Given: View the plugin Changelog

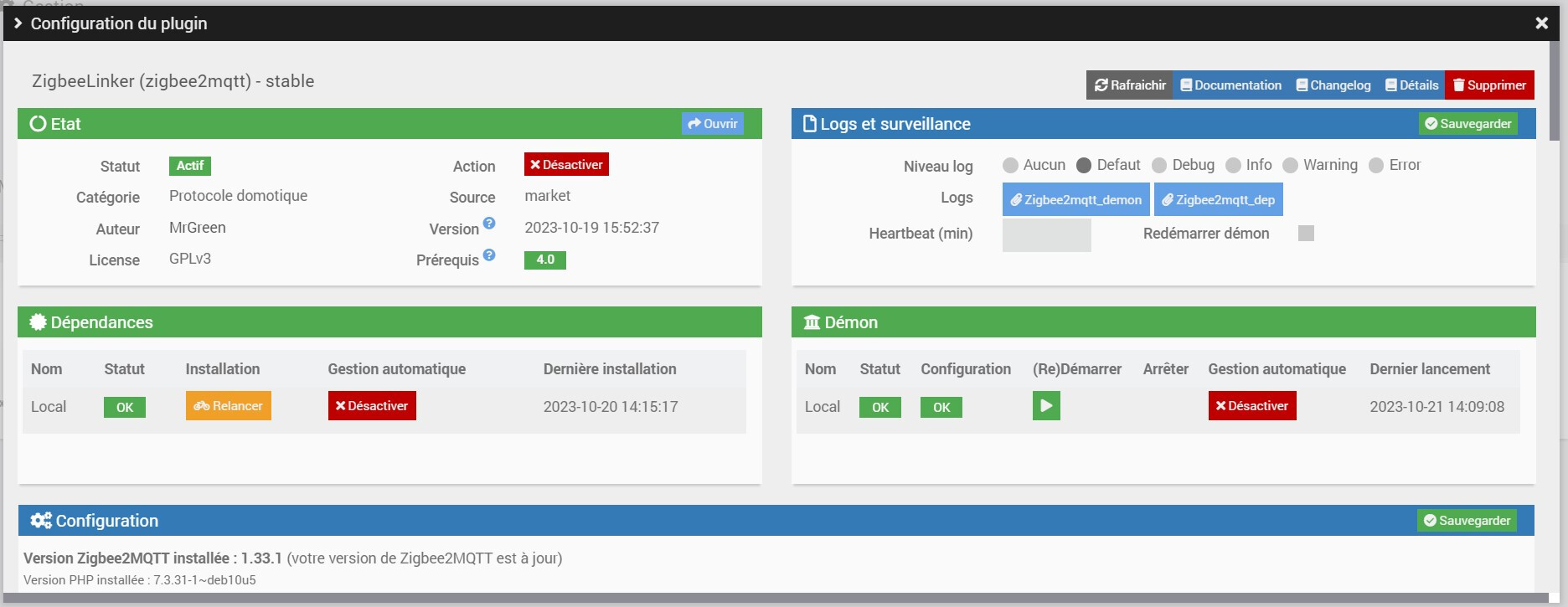Looking at the screenshot, I should point(1333,85).
